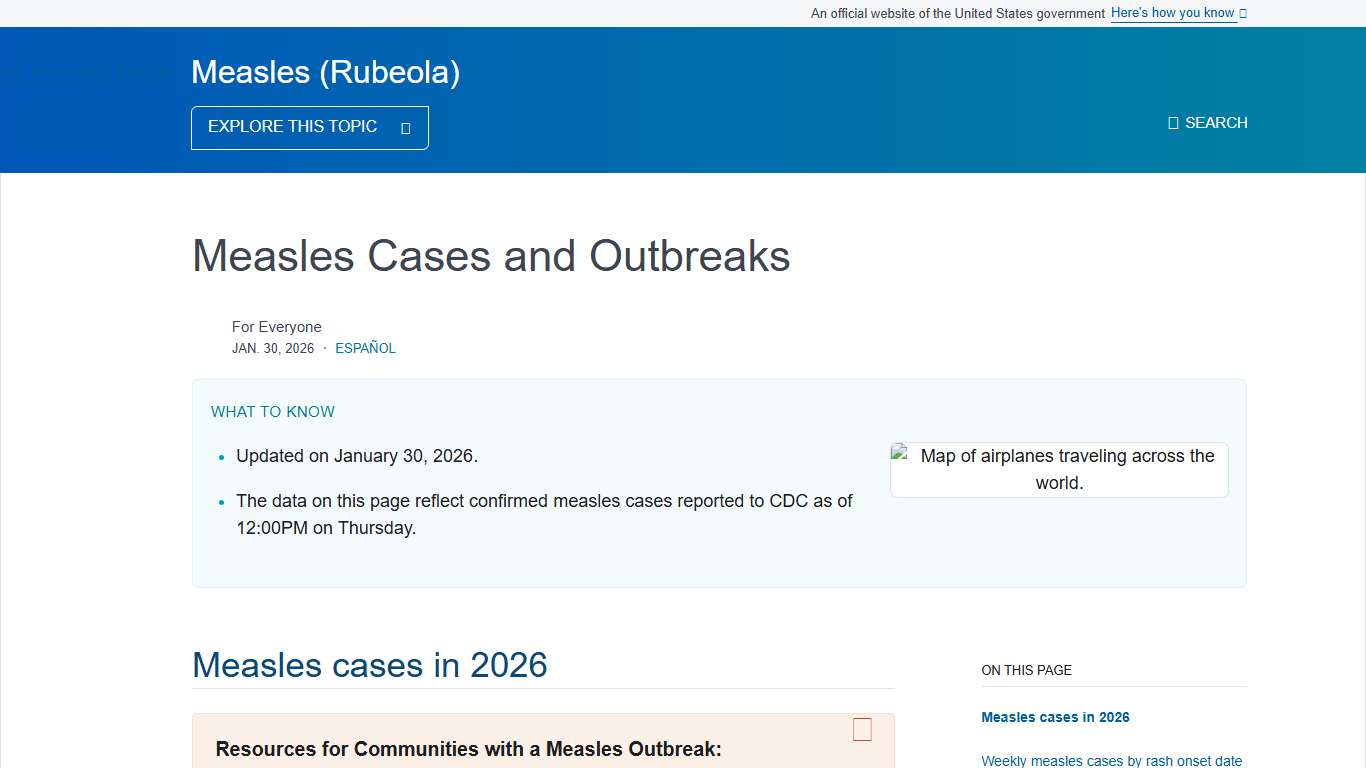Open 'Weekly measles cases by rash onset date'
1366x768 pixels.
click(1112, 761)
